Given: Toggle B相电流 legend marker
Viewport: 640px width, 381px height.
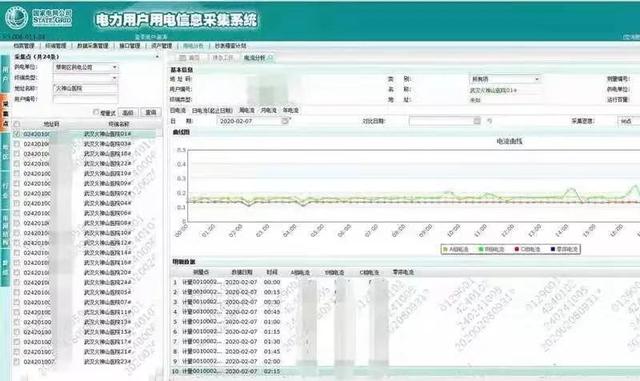Looking at the screenshot, I should click(x=481, y=249).
